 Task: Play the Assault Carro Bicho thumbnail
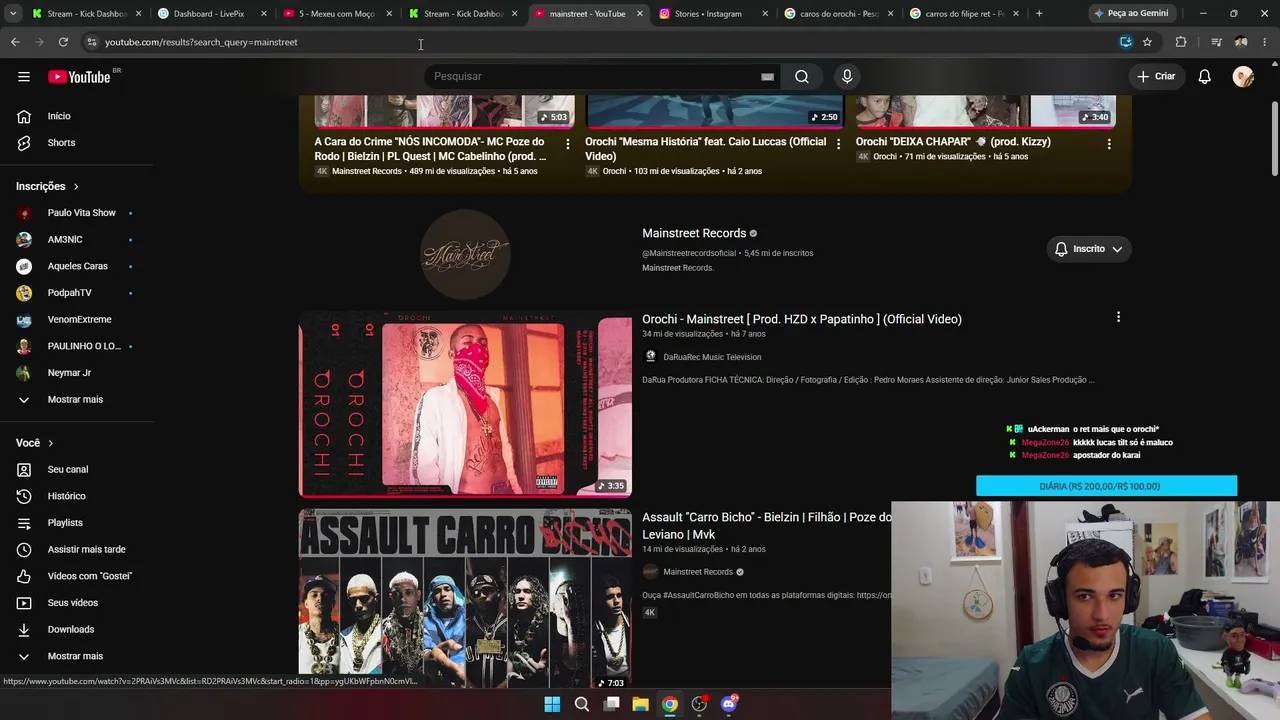(x=465, y=598)
